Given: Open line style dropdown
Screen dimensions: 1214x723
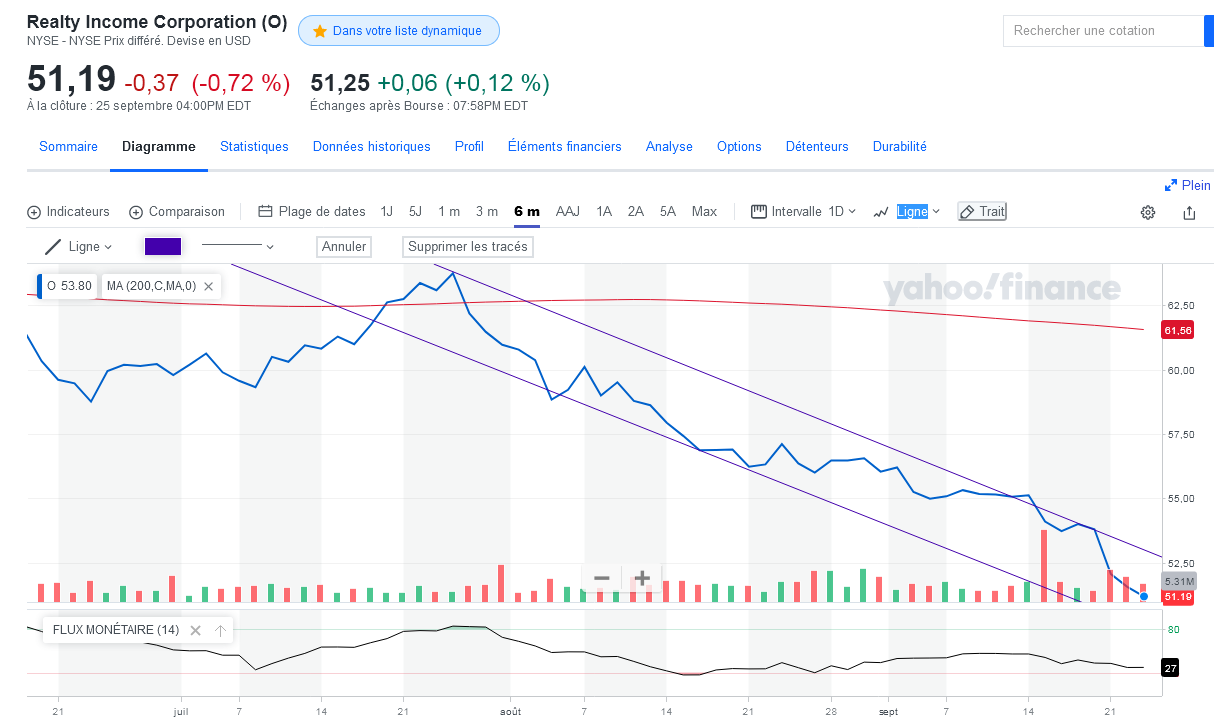Looking at the screenshot, I should pyautogui.click(x=238, y=246).
